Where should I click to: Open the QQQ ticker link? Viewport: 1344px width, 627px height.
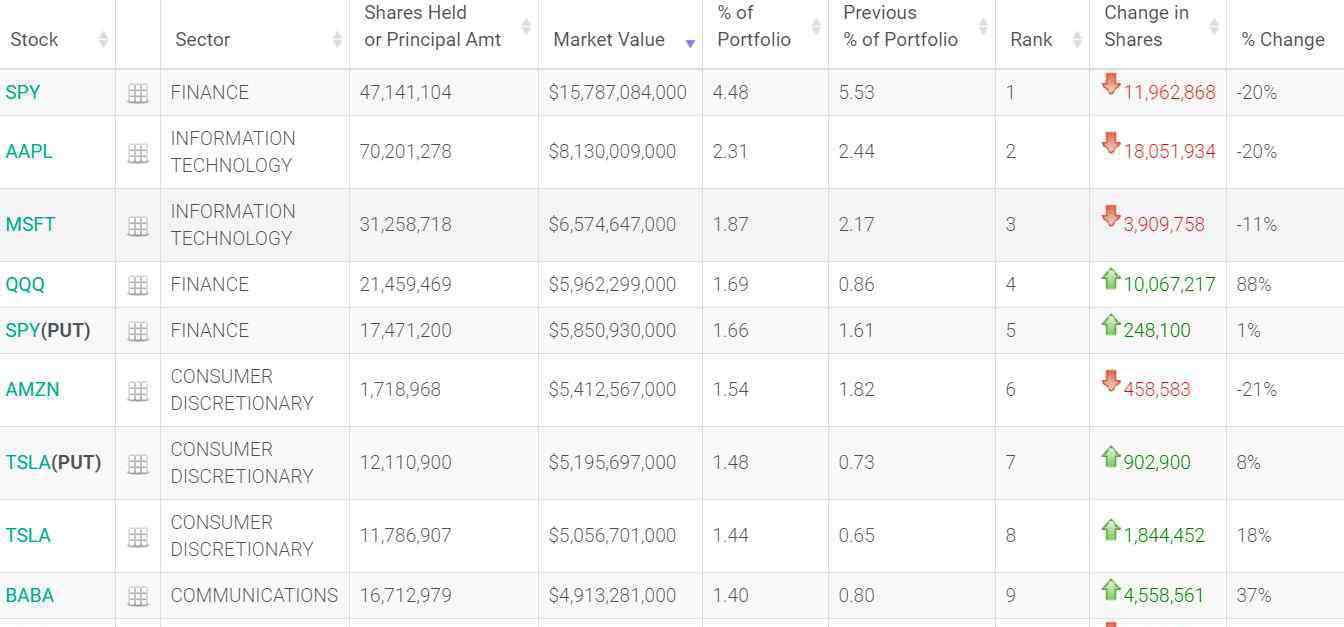(25, 285)
